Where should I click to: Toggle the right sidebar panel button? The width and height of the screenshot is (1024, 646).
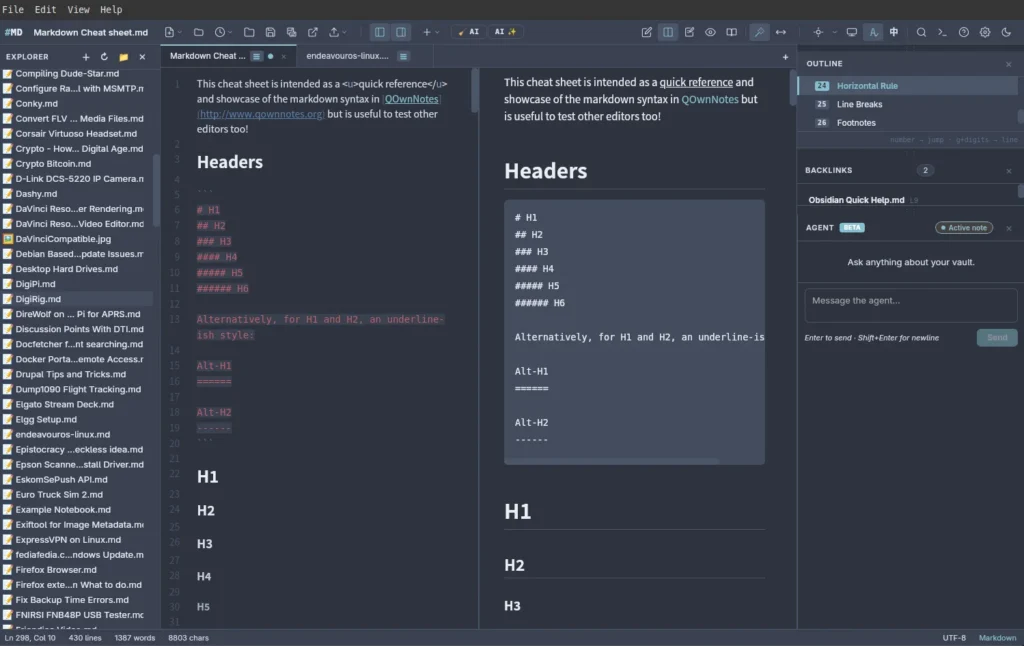pos(401,32)
